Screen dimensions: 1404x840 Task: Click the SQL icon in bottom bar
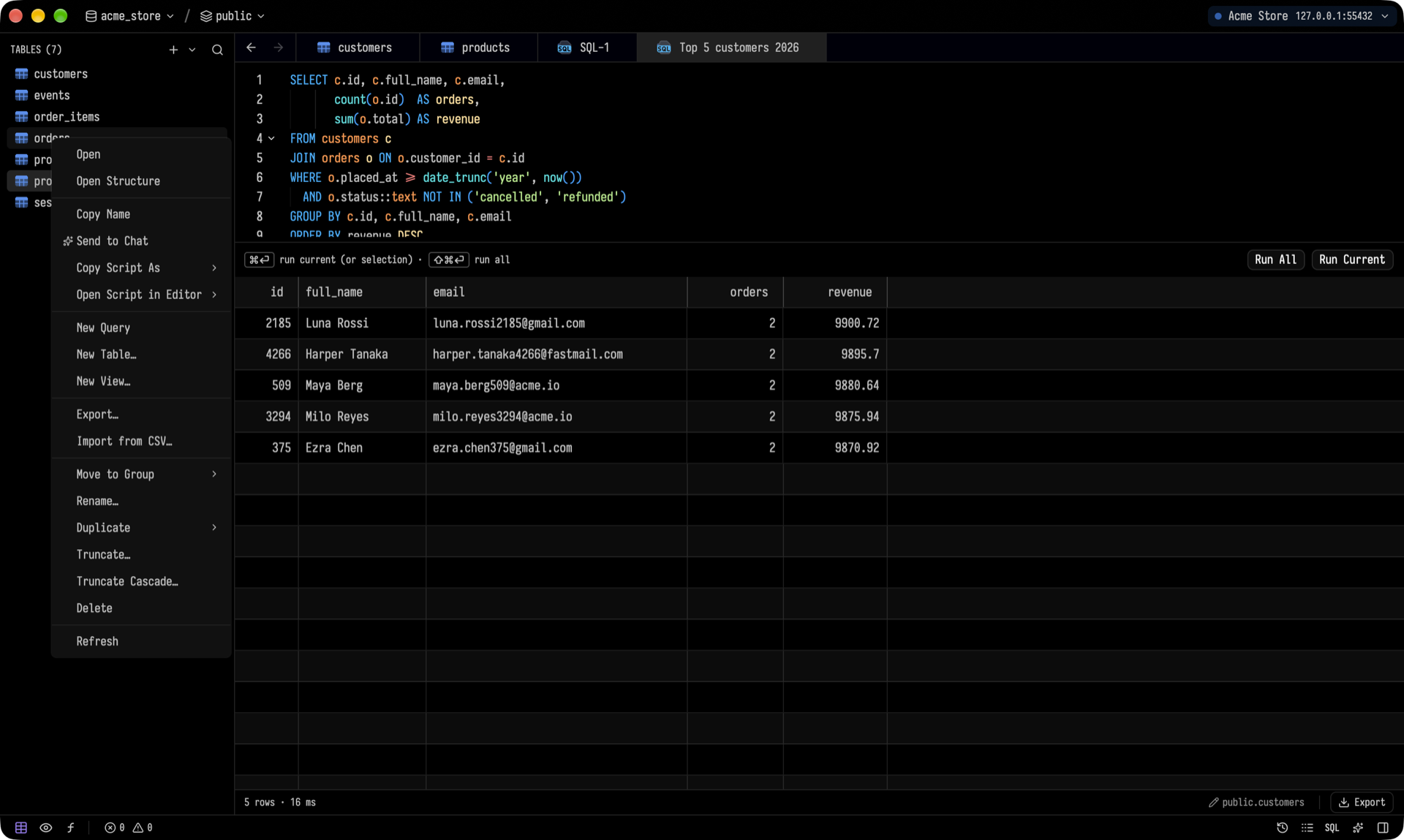(1332, 828)
